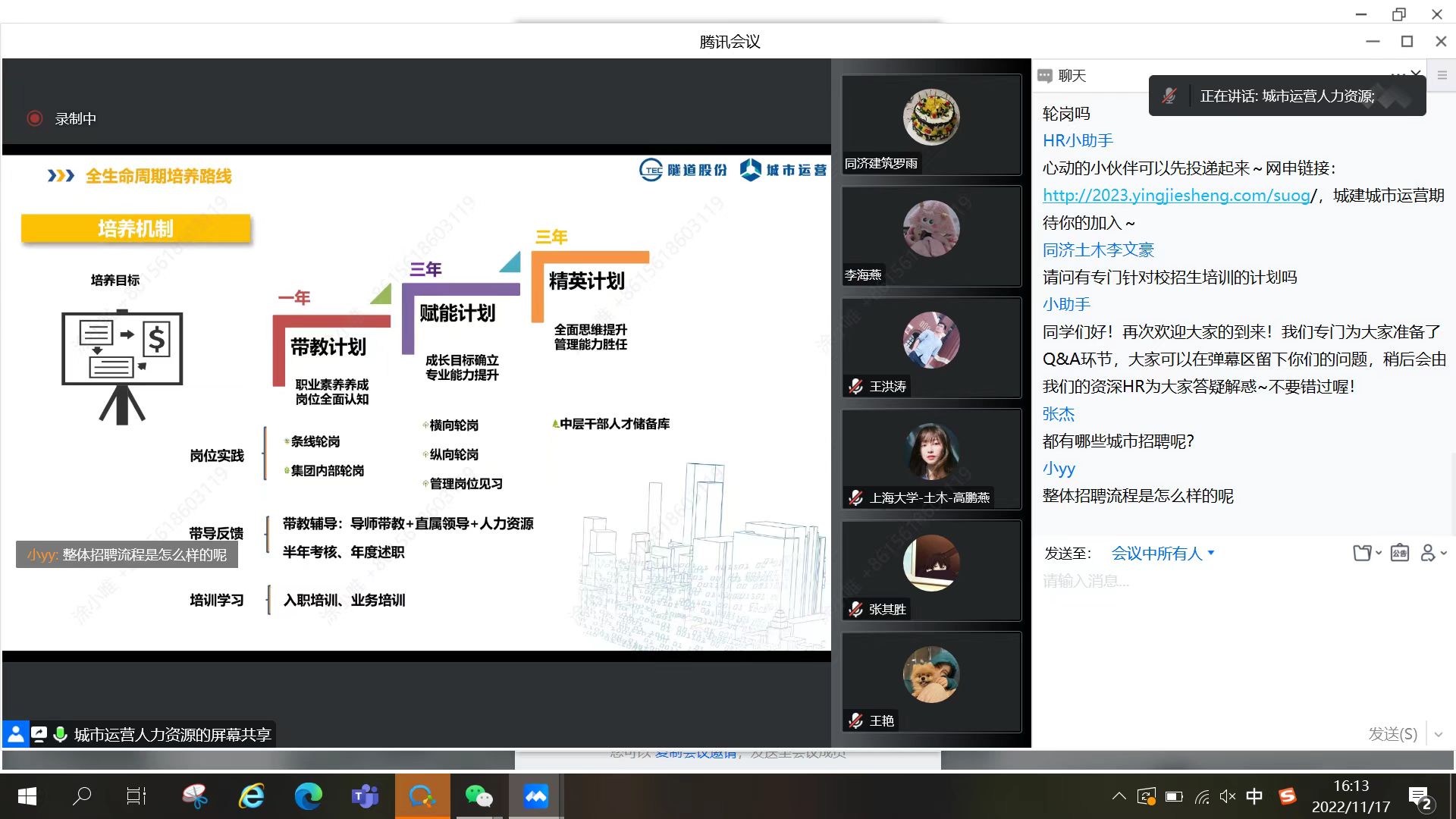The height and width of the screenshot is (819, 1456).
Task: Open WeChat from the taskbar
Action: pyautogui.click(x=479, y=796)
